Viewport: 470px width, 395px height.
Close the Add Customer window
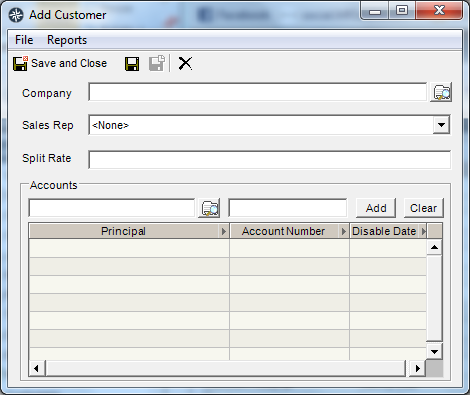click(x=439, y=11)
